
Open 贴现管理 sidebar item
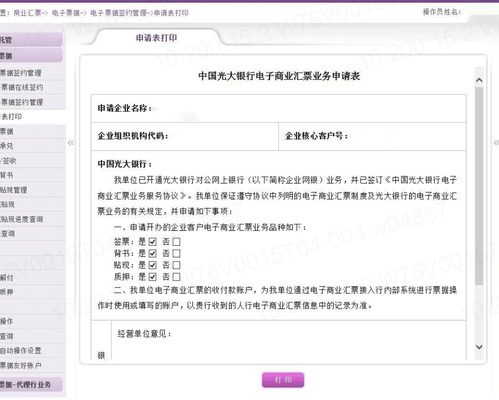coord(33,190)
